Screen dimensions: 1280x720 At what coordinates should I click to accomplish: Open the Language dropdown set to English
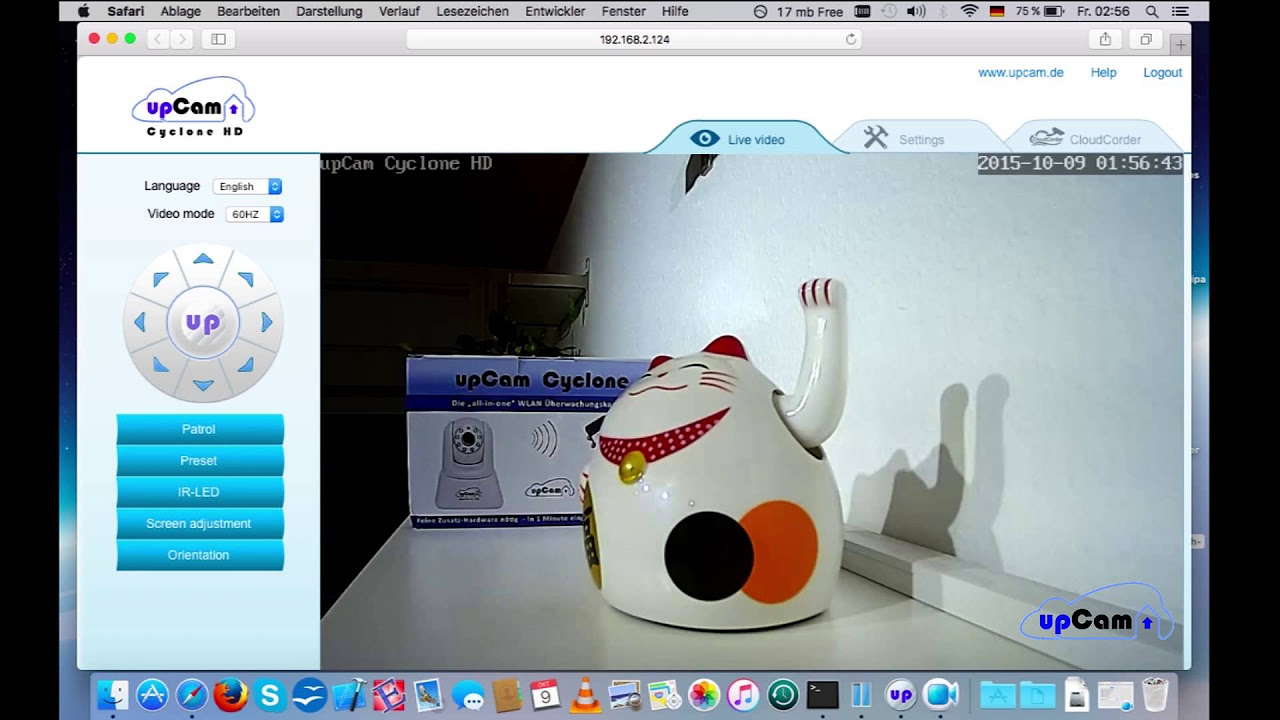248,186
